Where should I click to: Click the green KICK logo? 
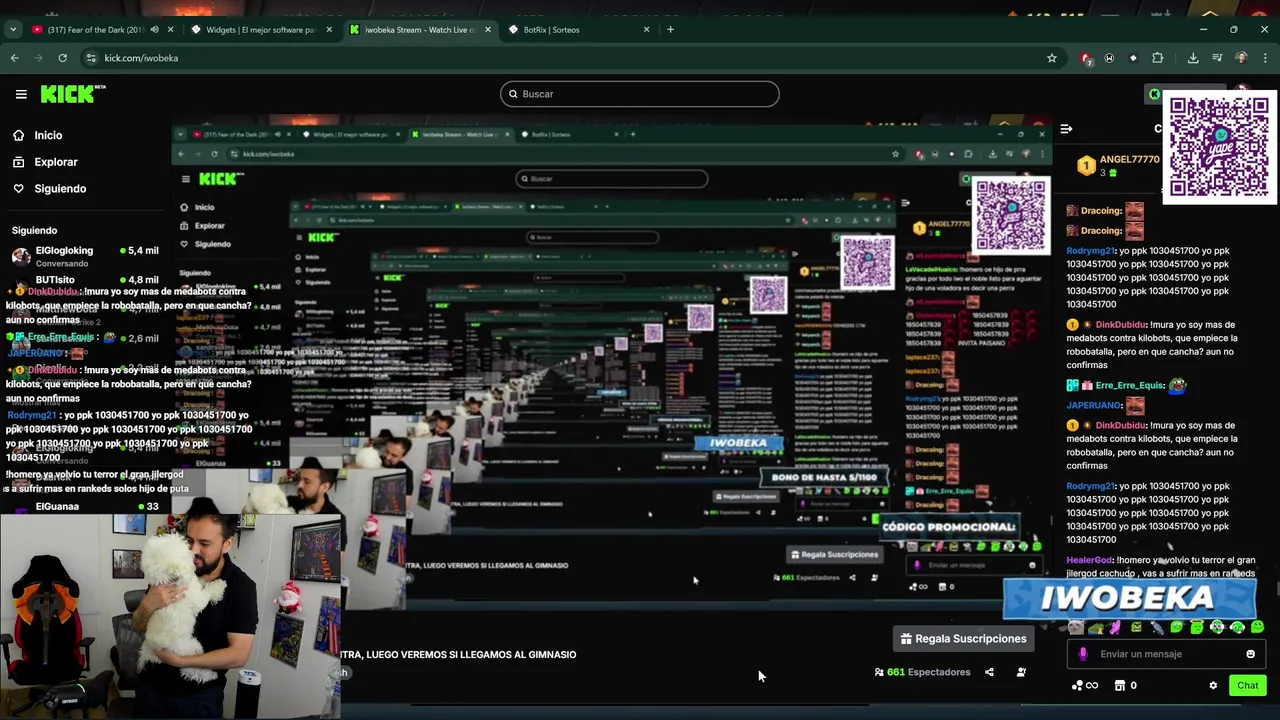click(x=72, y=93)
